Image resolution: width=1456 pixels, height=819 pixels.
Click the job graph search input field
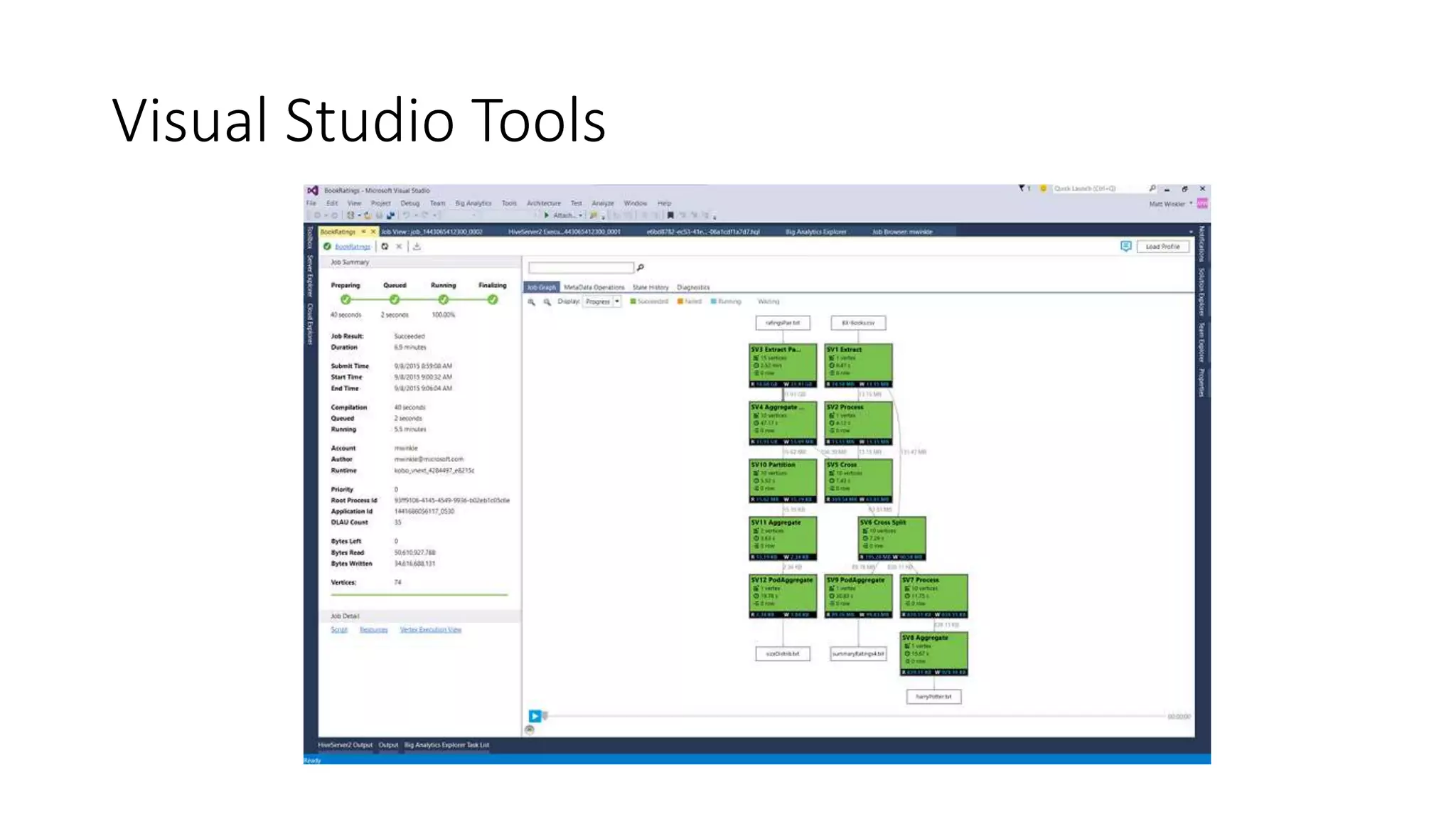[581, 267]
